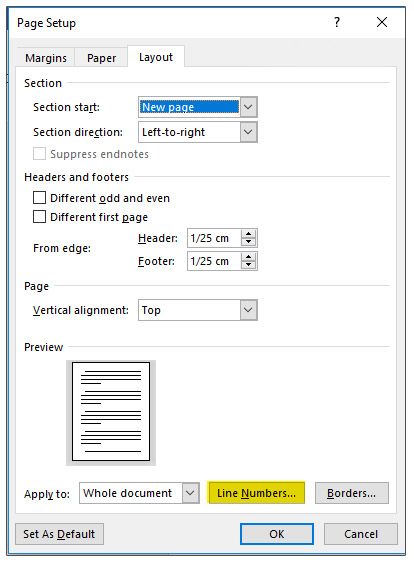Enable Different odd and even checkbox

40,198
